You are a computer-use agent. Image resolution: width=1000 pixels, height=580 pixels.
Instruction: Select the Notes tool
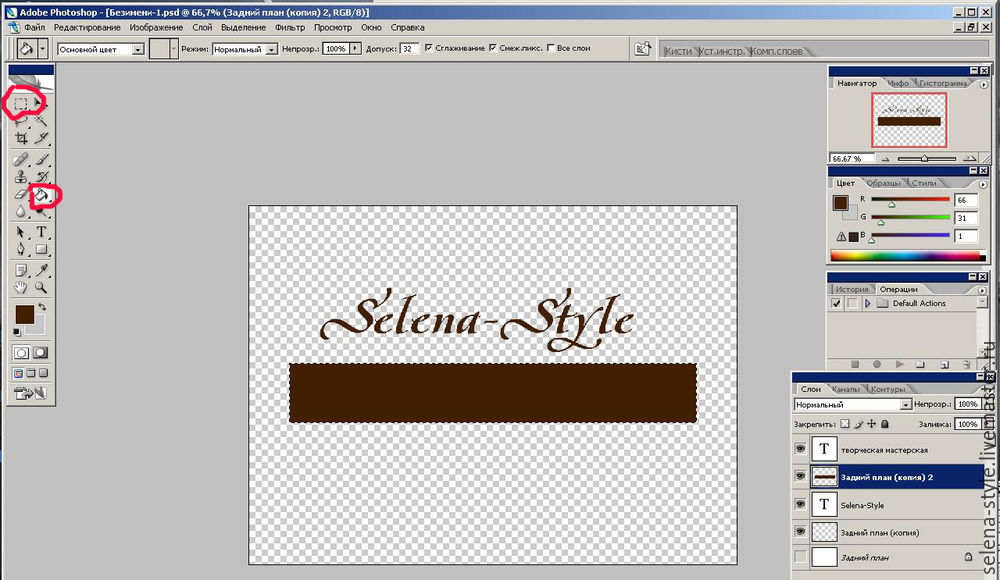[x=20, y=271]
